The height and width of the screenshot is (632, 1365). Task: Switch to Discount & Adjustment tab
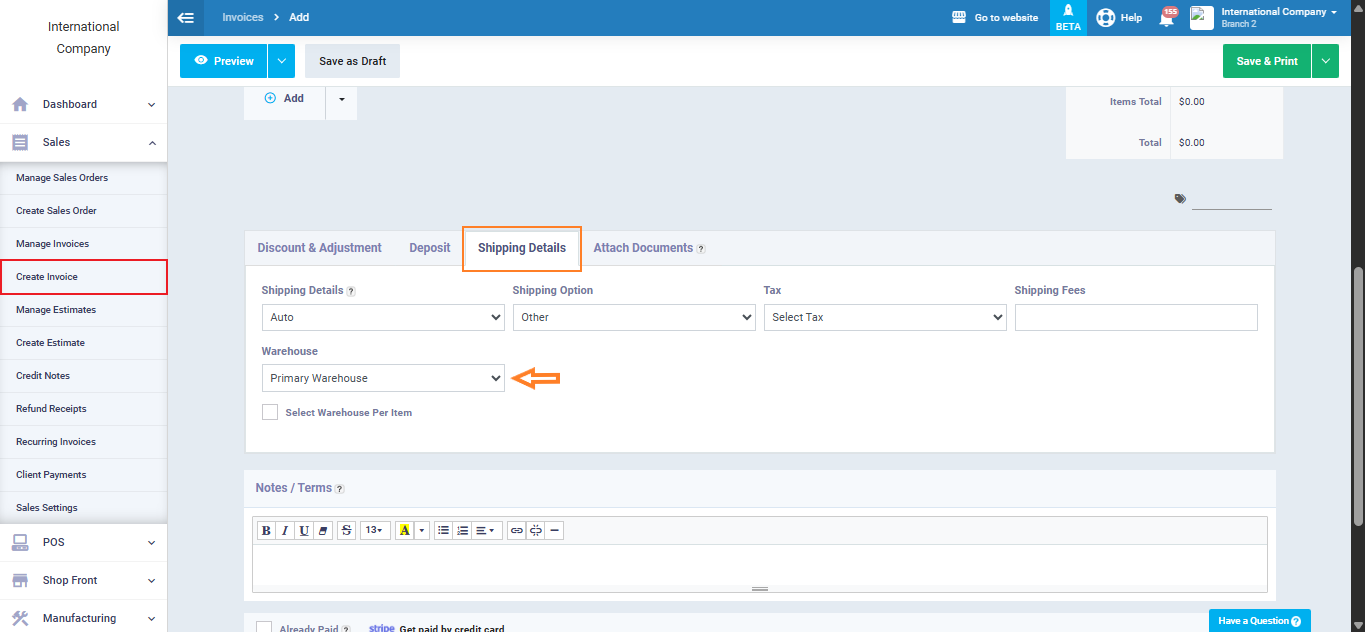[x=319, y=248]
